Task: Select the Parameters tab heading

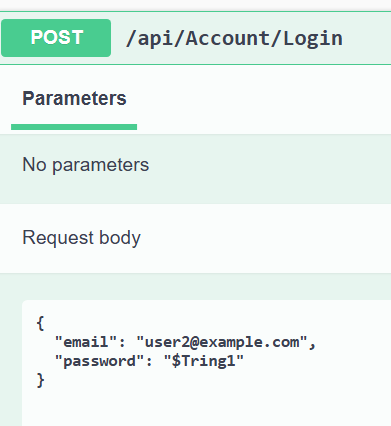Action: tap(74, 98)
